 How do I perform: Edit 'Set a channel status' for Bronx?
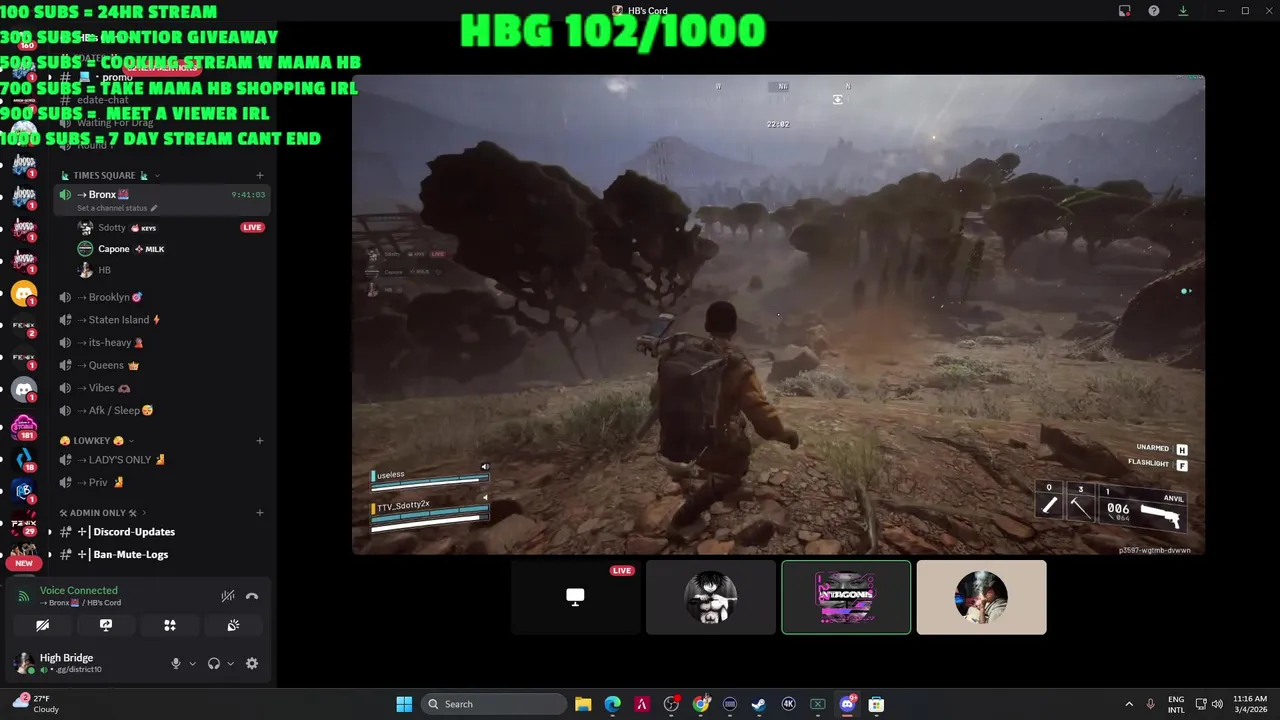click(x=117, y=208)
